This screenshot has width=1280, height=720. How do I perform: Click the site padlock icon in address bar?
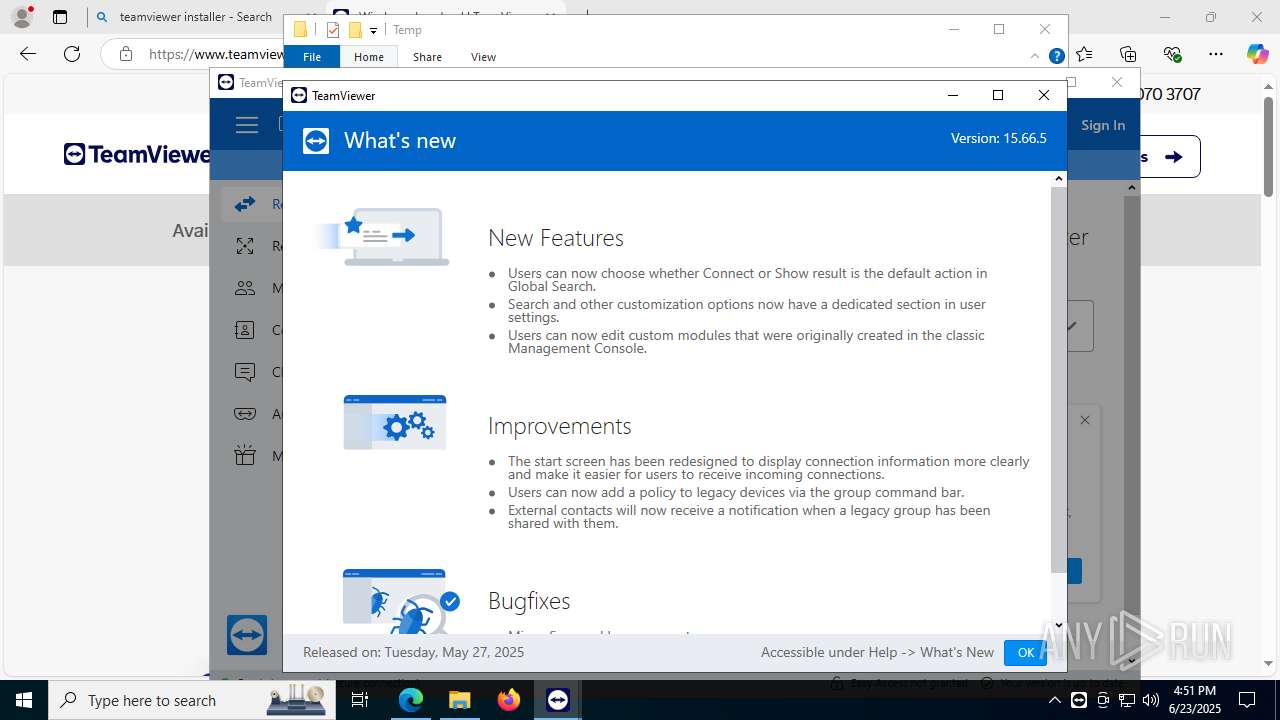point(126,54)
